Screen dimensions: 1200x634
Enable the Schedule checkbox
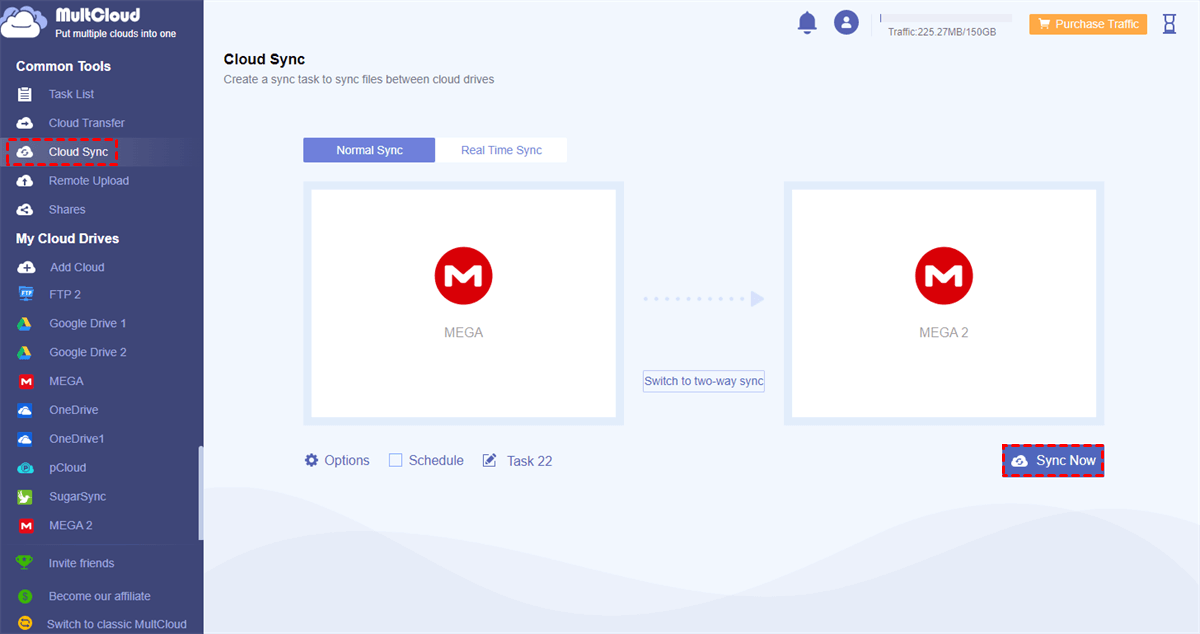pyautogui.click(x=395, y=460)
